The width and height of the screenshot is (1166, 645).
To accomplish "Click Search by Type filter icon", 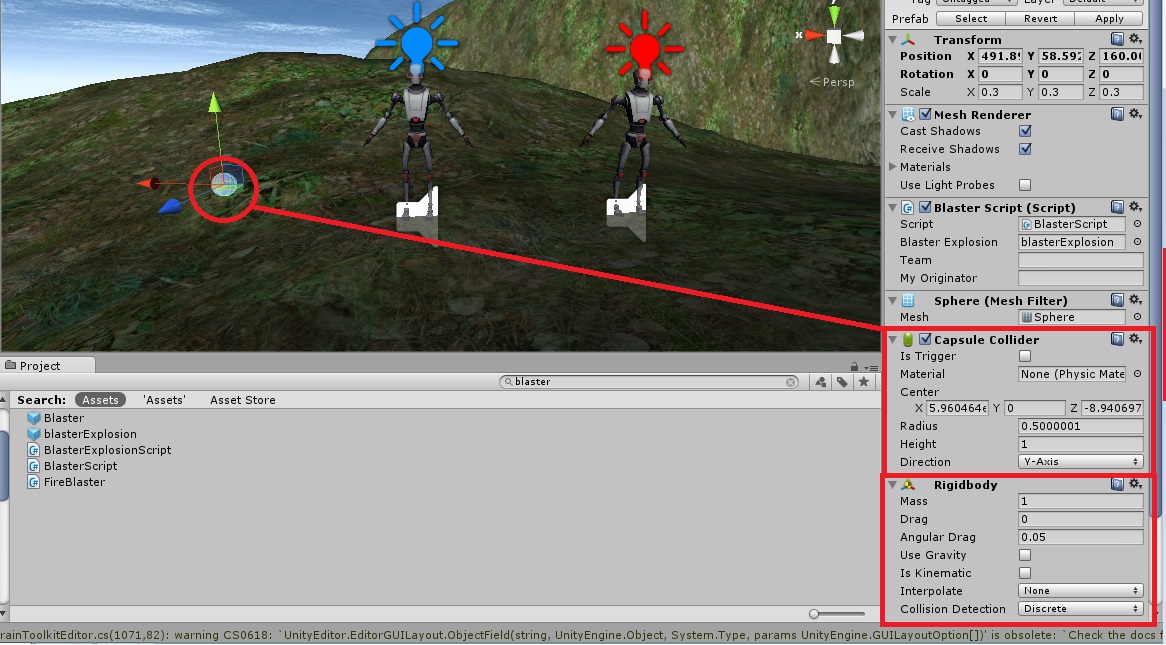I will coord(820,382).
